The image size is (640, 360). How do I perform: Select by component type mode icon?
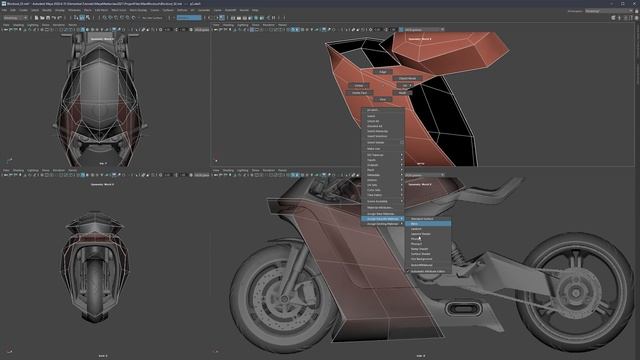tap(87, 18)
